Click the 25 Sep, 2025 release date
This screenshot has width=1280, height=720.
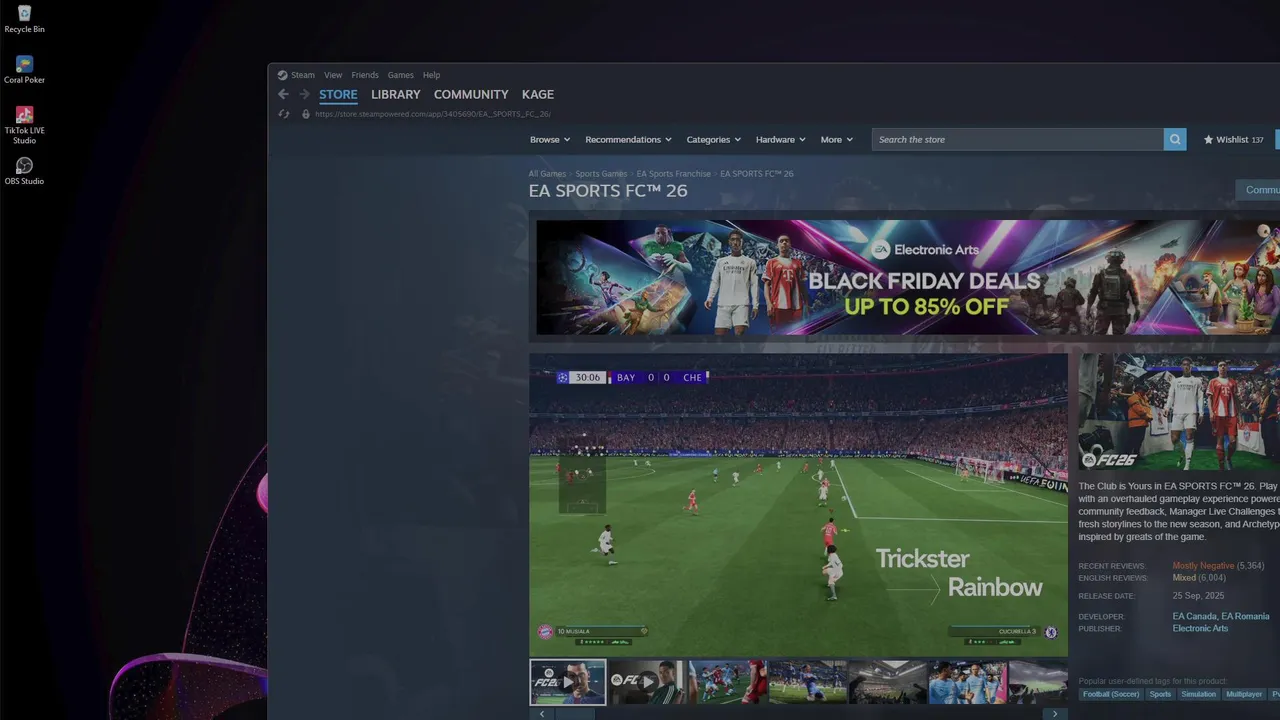pos(1198,596)
